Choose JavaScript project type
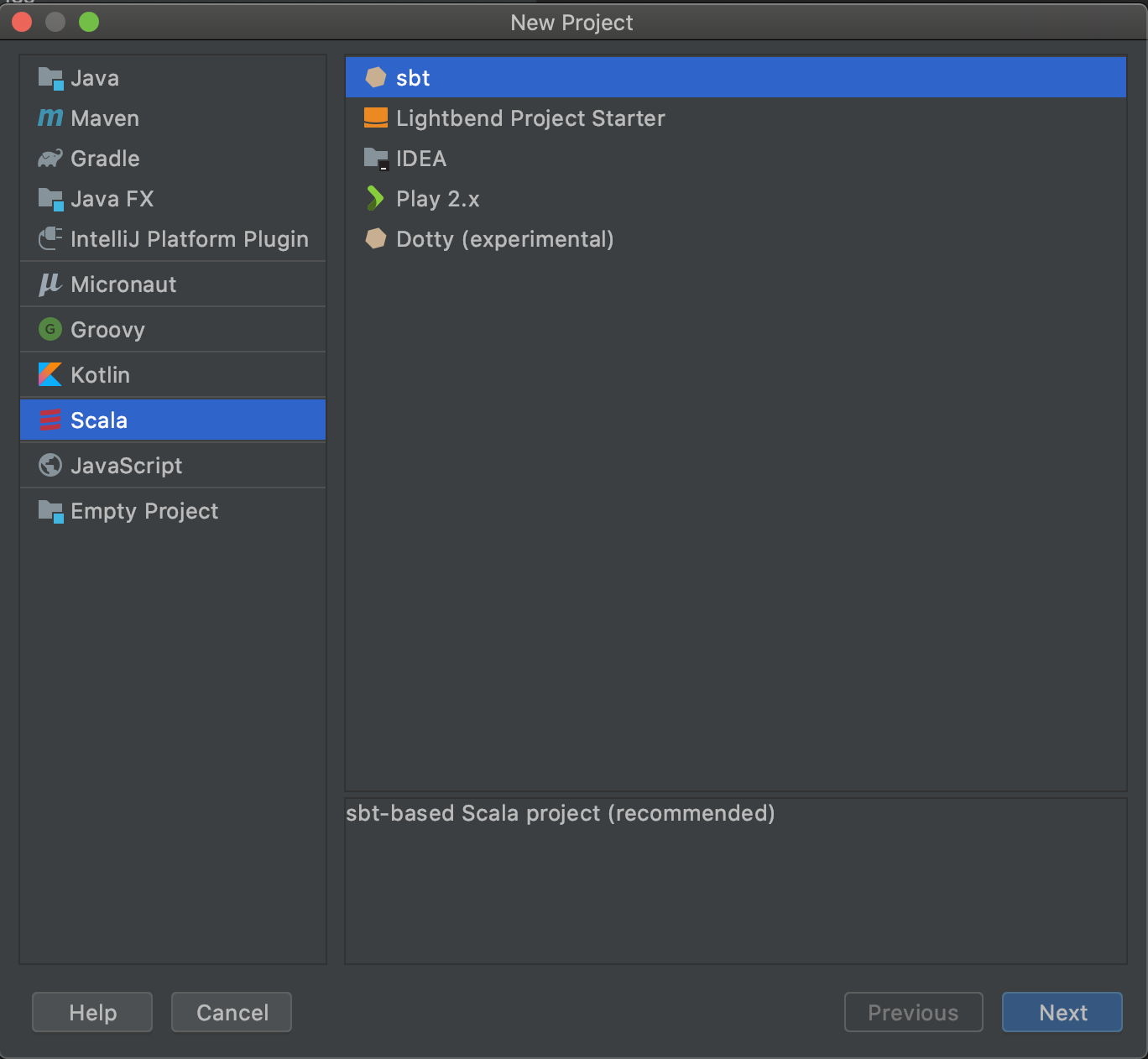This screenshot has width=1148, height=1059. (x=173, y=466)
